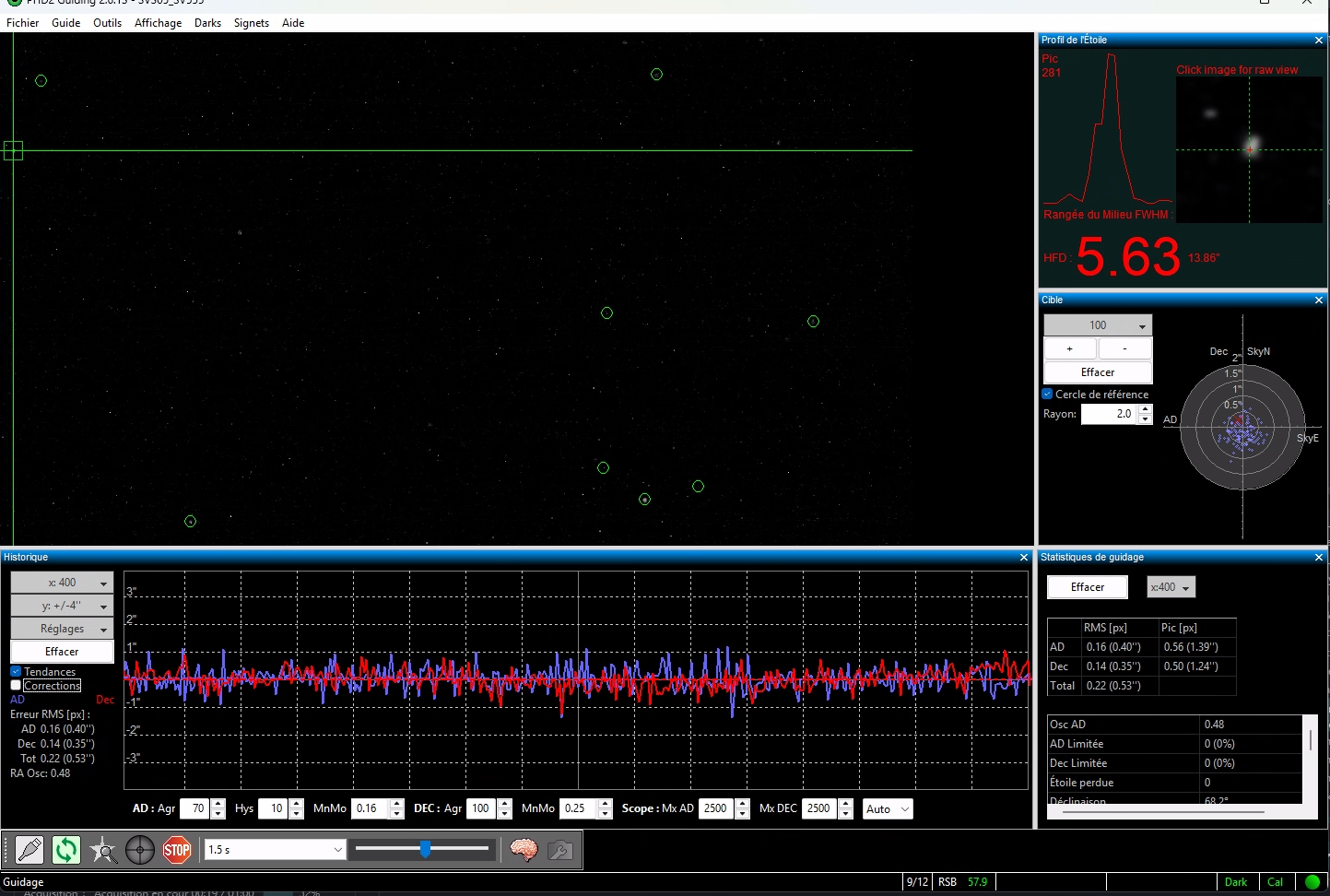This screenshot has height=896, width=1330.
Task: Click the Rayon 2.0 input field
Action: (x=1110, y=415)
